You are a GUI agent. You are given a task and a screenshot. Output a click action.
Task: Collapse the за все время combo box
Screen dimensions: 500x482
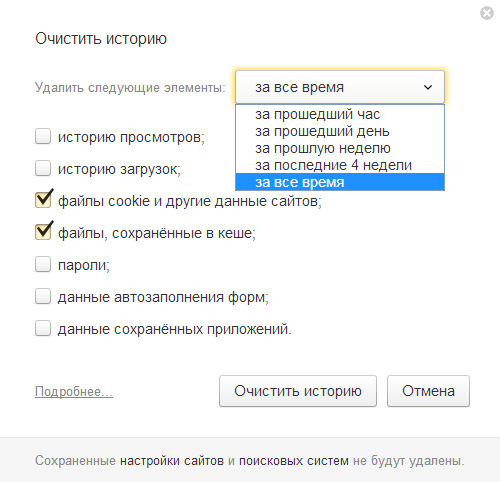pos(340,87)
